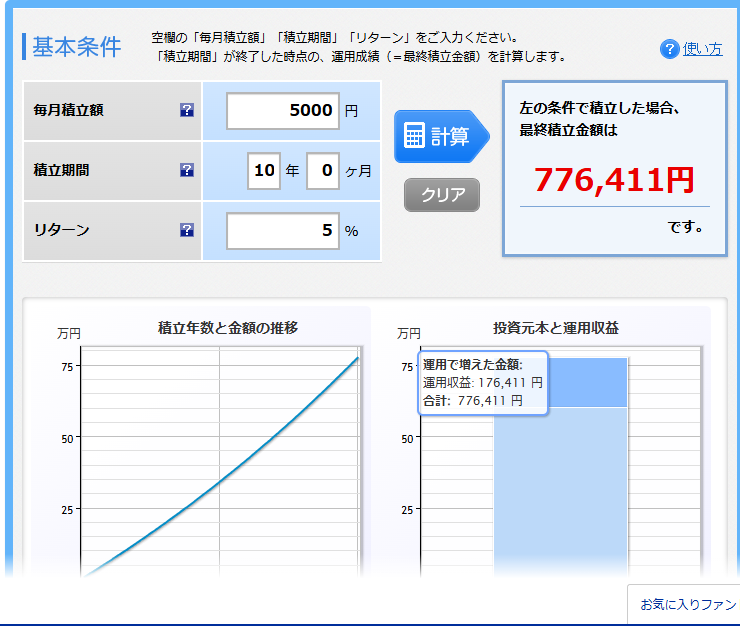
Task: Click the light blue principal bar segment
Action: (560, 490)
